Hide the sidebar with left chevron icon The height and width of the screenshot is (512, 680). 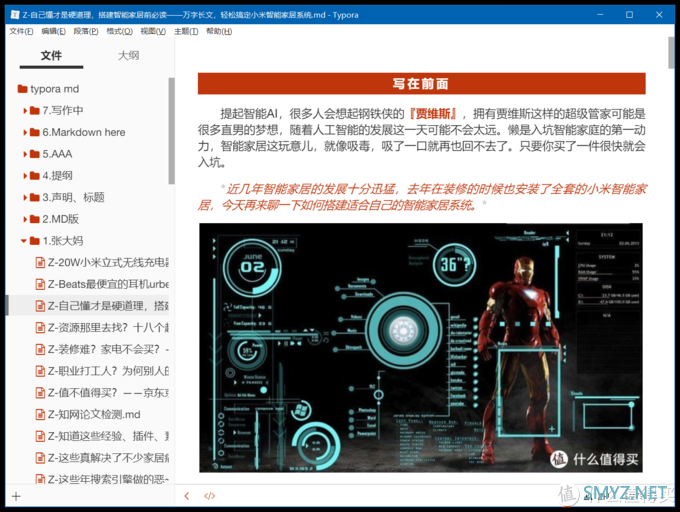pyautogui.click(x=186, y=496)
